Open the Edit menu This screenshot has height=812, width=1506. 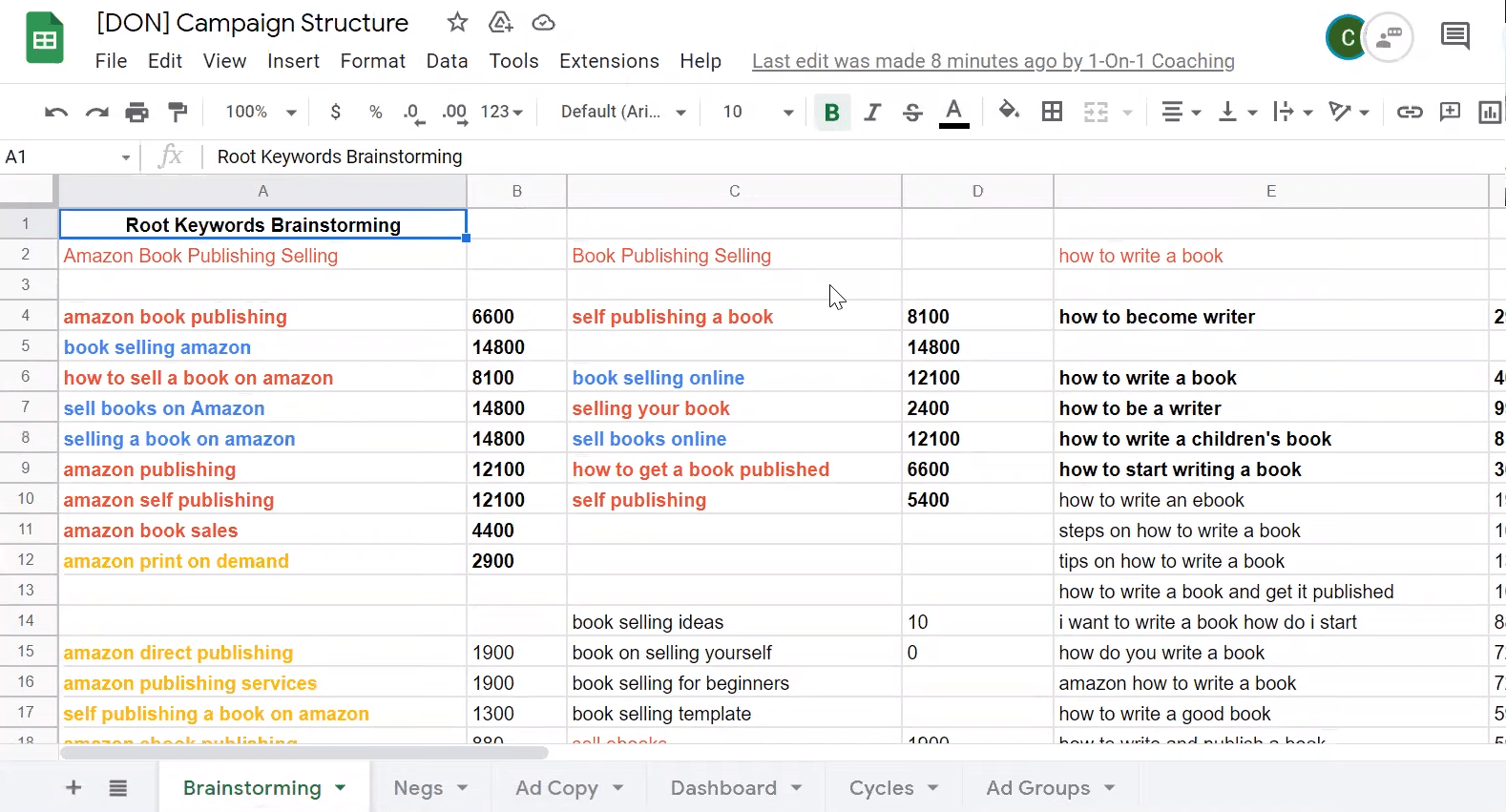165,61
